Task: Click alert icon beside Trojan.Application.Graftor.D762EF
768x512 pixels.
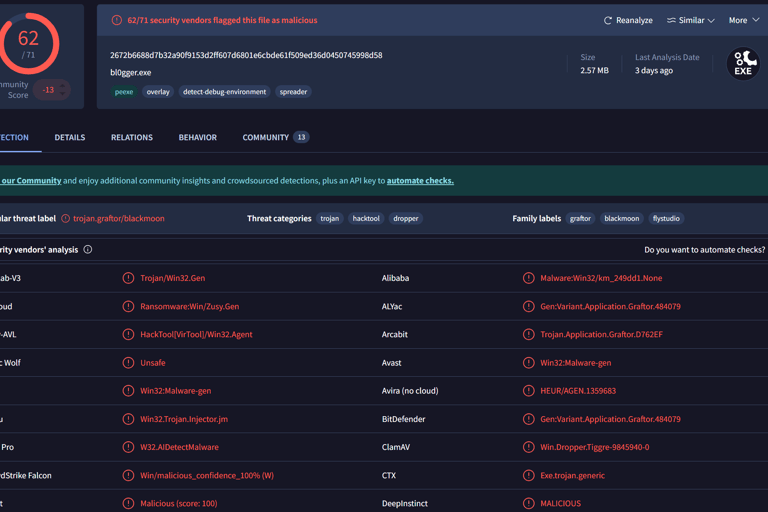Action: click(528, 335)
